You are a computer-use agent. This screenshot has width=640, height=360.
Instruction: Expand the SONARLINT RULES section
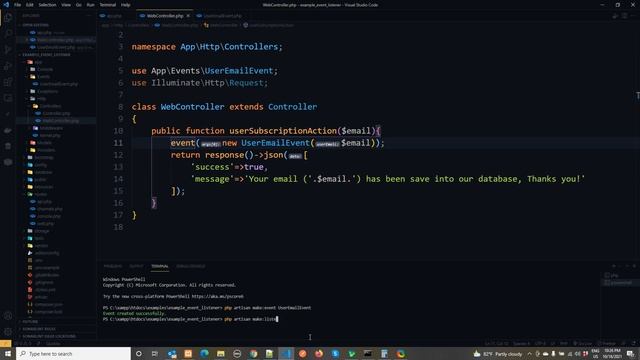39,329
